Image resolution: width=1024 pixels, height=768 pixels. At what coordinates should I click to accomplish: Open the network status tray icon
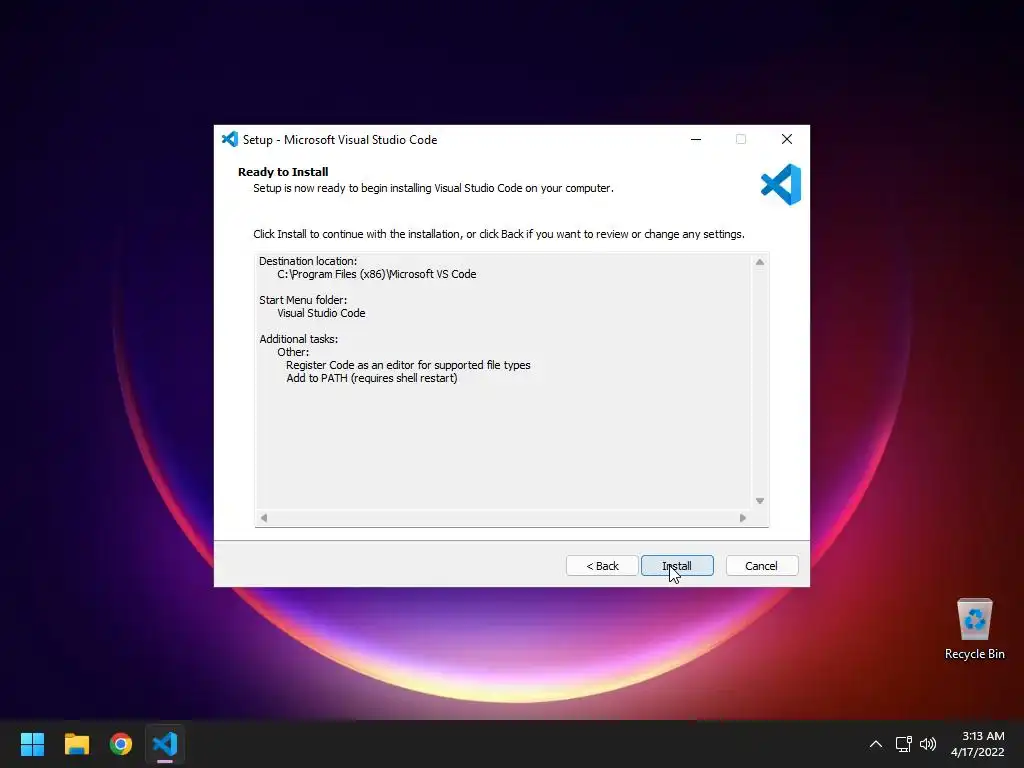coord(903,744)
